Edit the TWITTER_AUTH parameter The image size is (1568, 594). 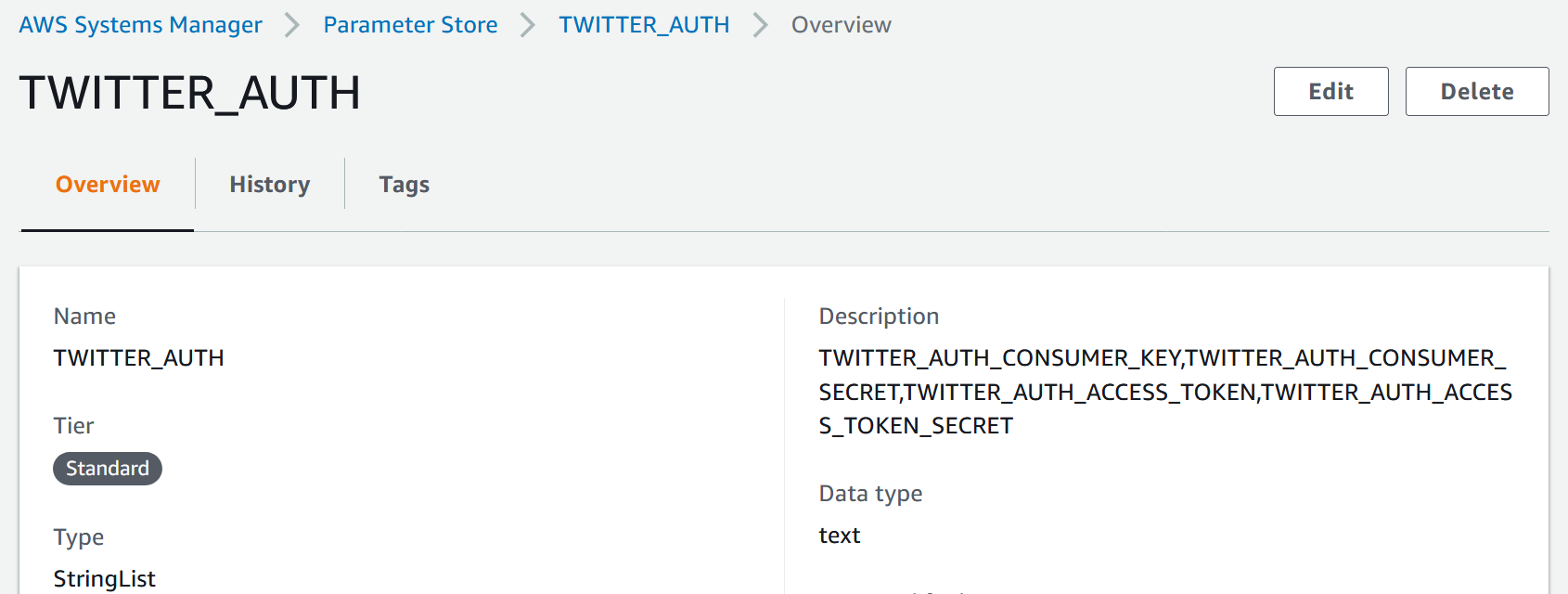tap(1330, 91)
